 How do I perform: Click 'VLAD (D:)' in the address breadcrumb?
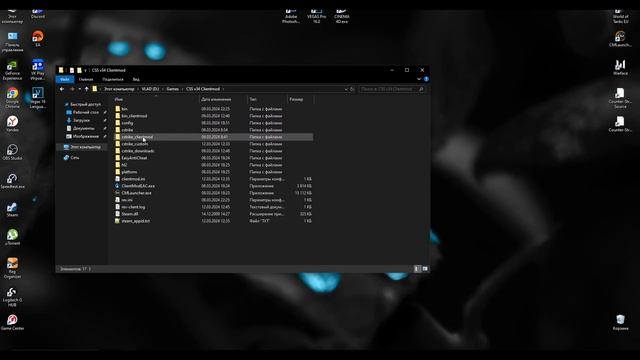coord(150,89)
